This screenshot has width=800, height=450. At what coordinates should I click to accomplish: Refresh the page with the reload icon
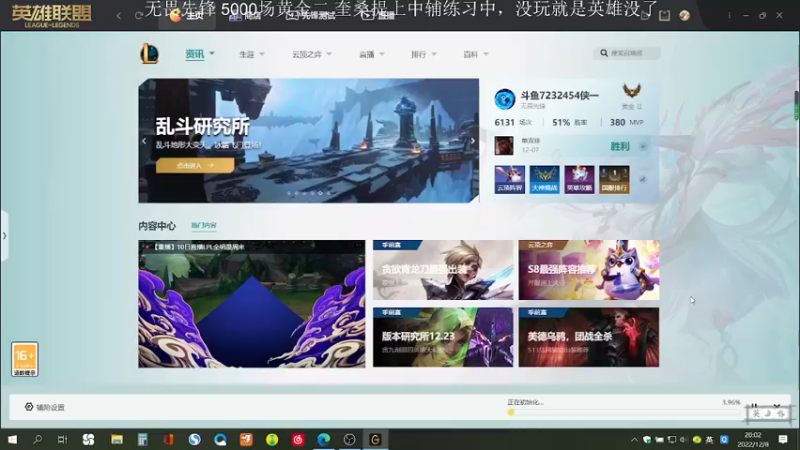[138, 16]
